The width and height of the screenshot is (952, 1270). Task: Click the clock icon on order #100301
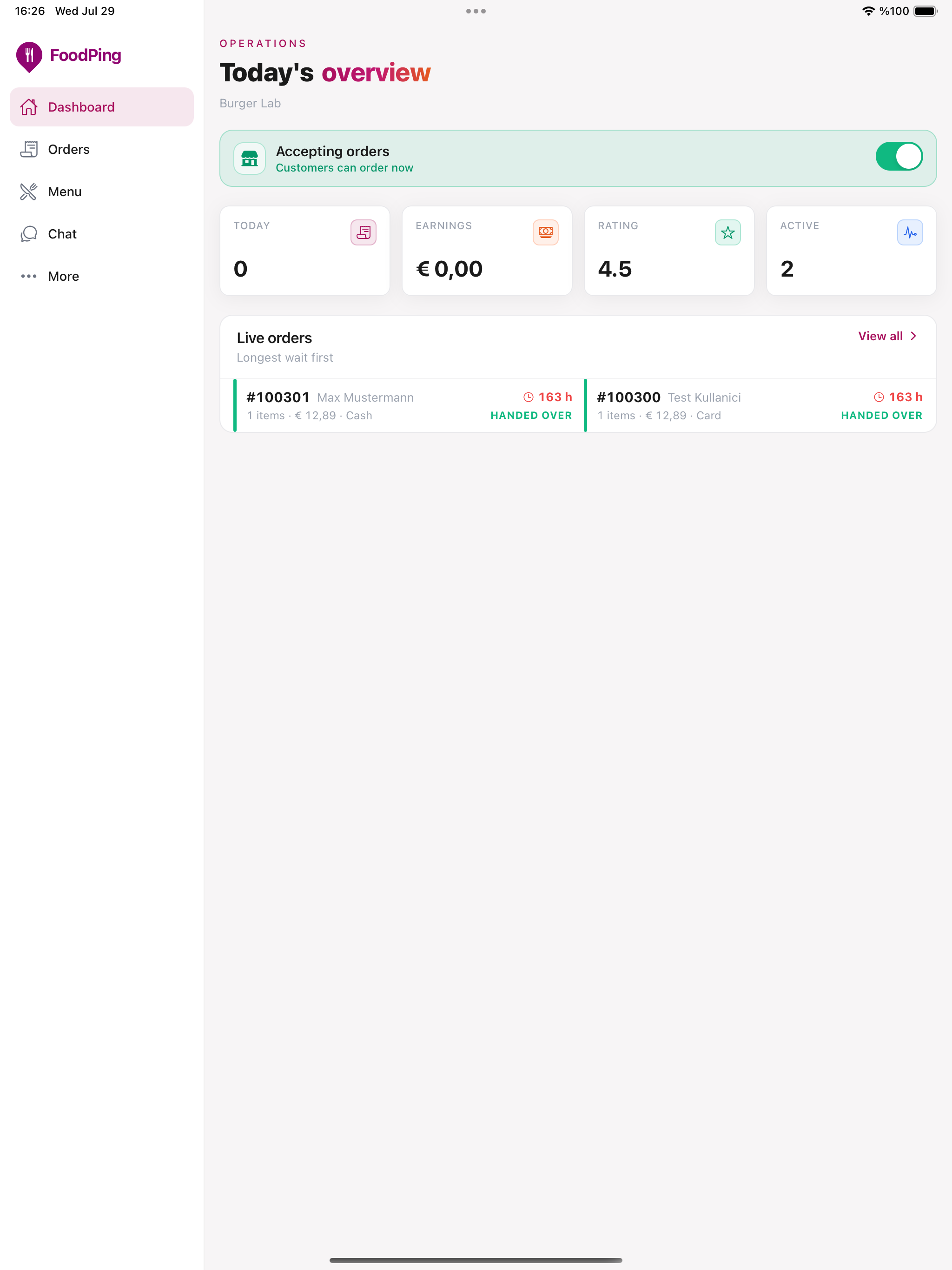(x=528, y=397)
